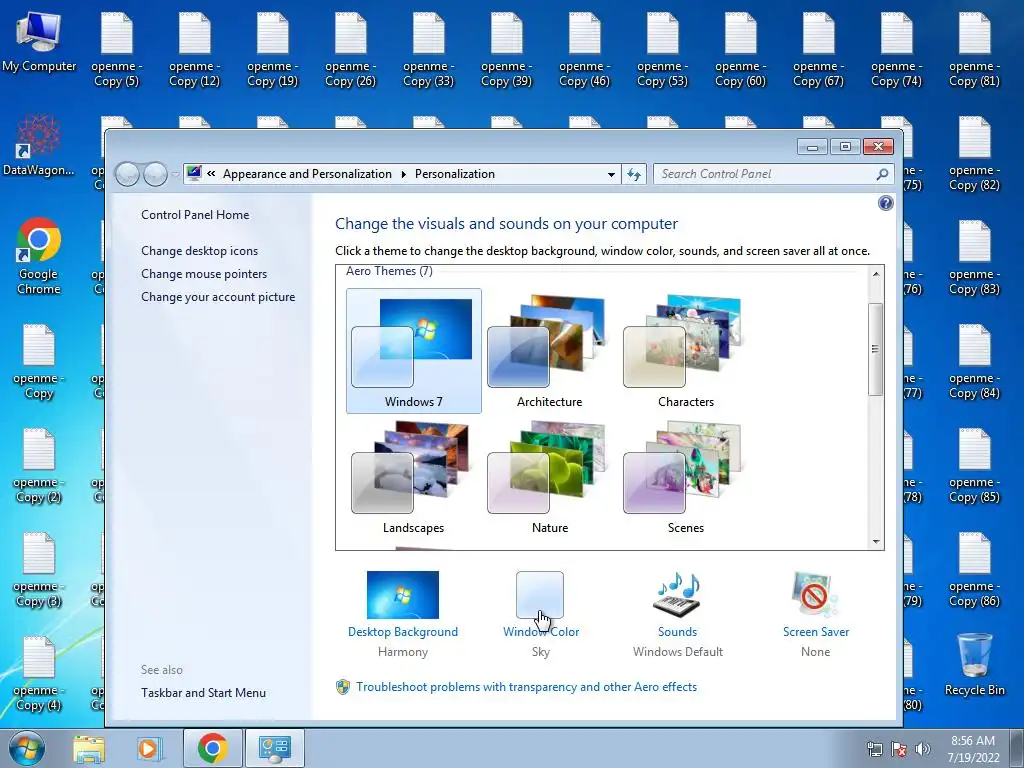
Task: Switch to Google Chrome in the taskbar
Action: click(x=213, y=748)
